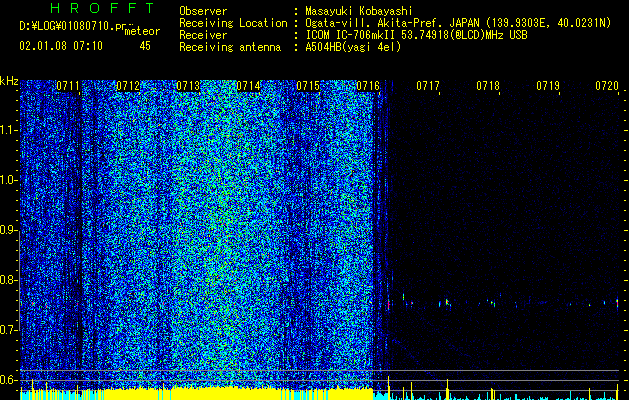629x400 pixels.
Task: Click the date stamp 02.01.08 07:10
Action: (61, 46)
